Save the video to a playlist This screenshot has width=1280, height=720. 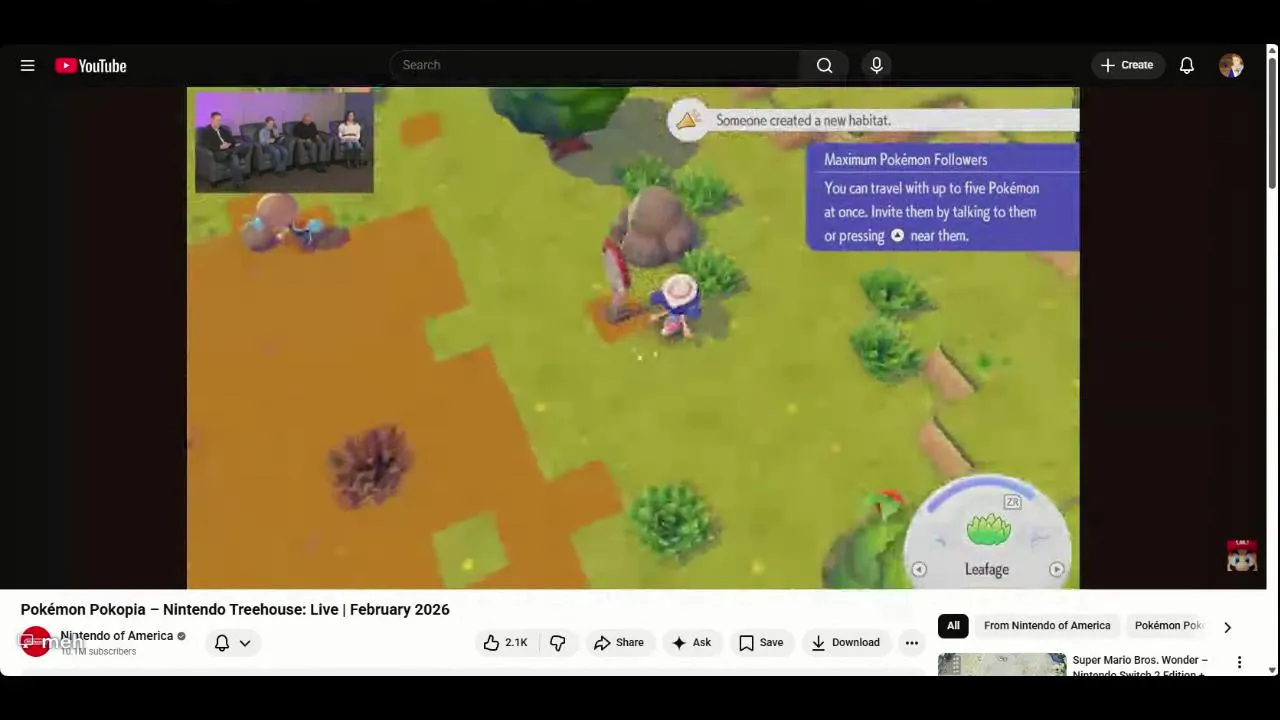pos(761,643)
